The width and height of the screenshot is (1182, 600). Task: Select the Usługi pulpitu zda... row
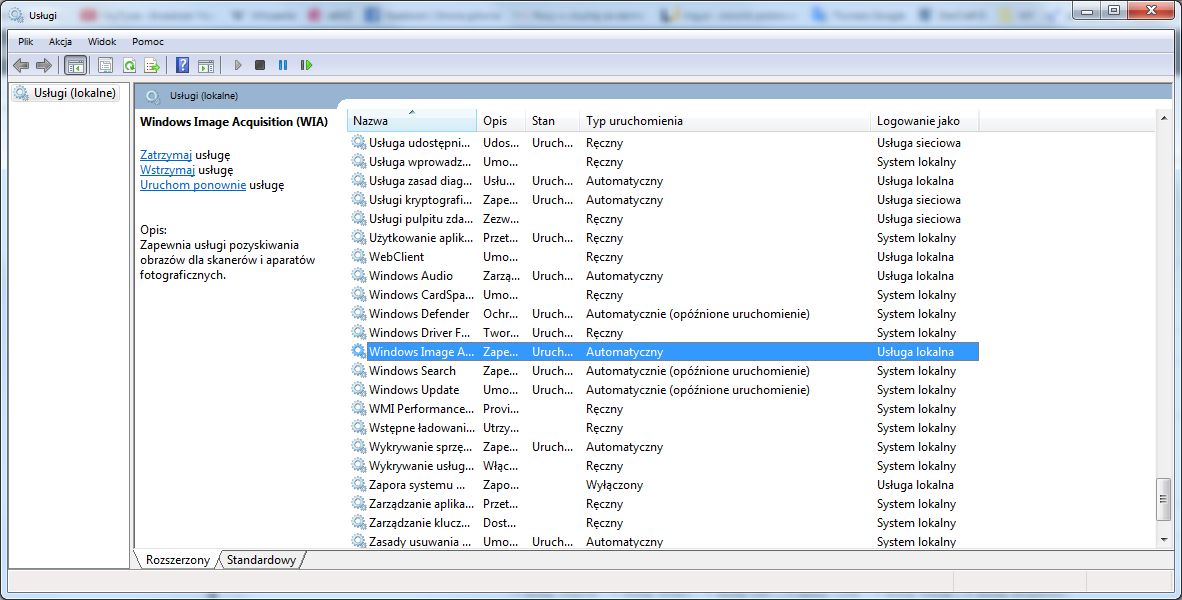tap(664, 219)
